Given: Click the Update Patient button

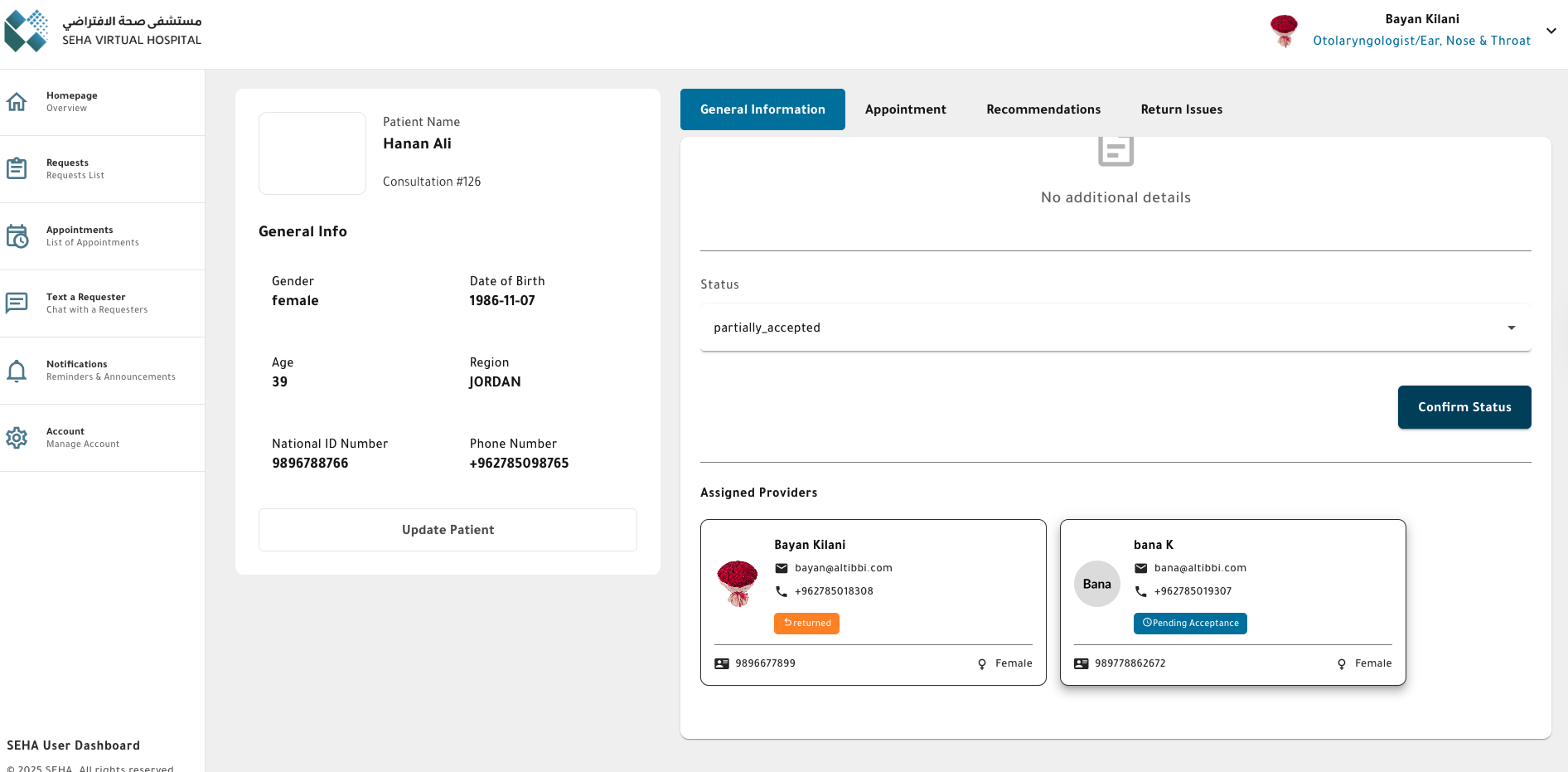Looking at the screenshot, I should point(448,530).
